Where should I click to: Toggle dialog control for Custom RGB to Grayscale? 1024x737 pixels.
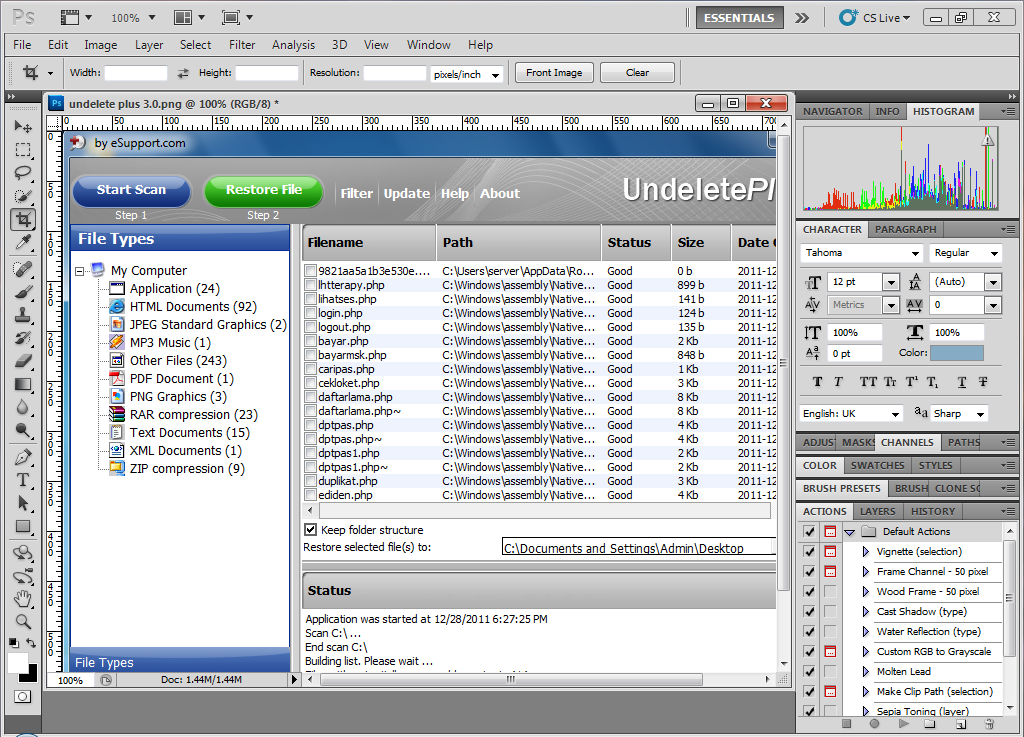coord(830,651)
